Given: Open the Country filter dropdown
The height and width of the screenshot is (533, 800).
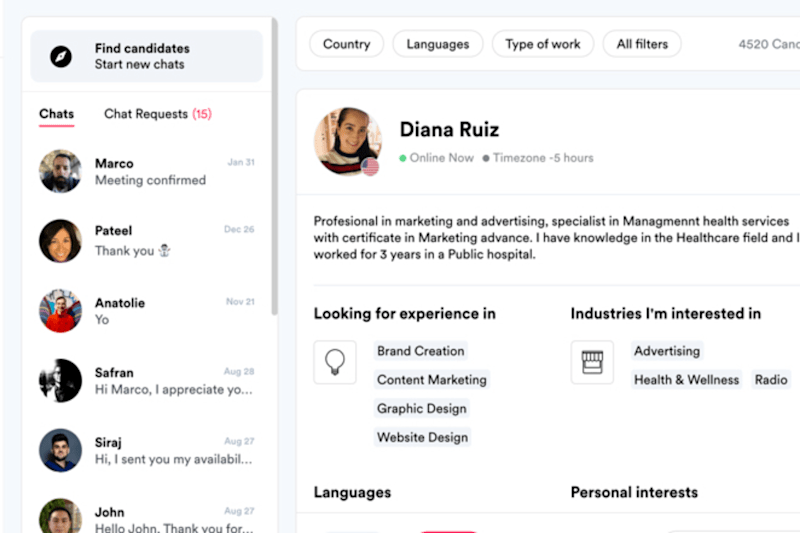Looking at the screenshot, I should click(346, 44).
